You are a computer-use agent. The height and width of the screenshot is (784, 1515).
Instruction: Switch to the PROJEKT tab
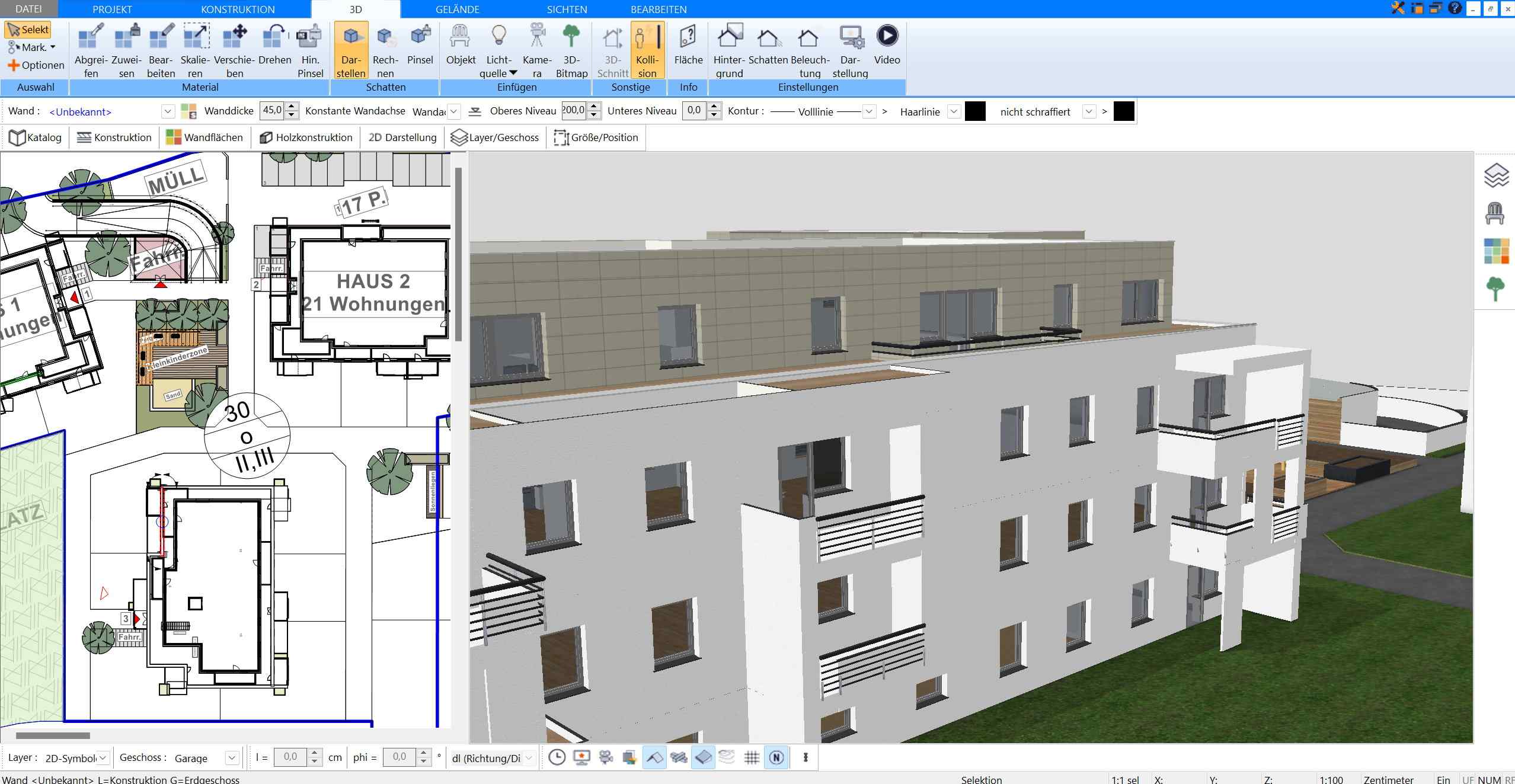click(x=112, y=9)
